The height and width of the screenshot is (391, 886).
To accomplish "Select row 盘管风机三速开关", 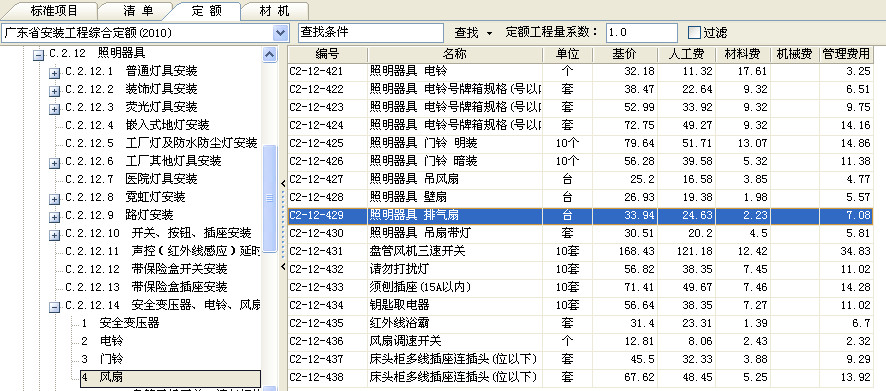I will coord(580,251).
